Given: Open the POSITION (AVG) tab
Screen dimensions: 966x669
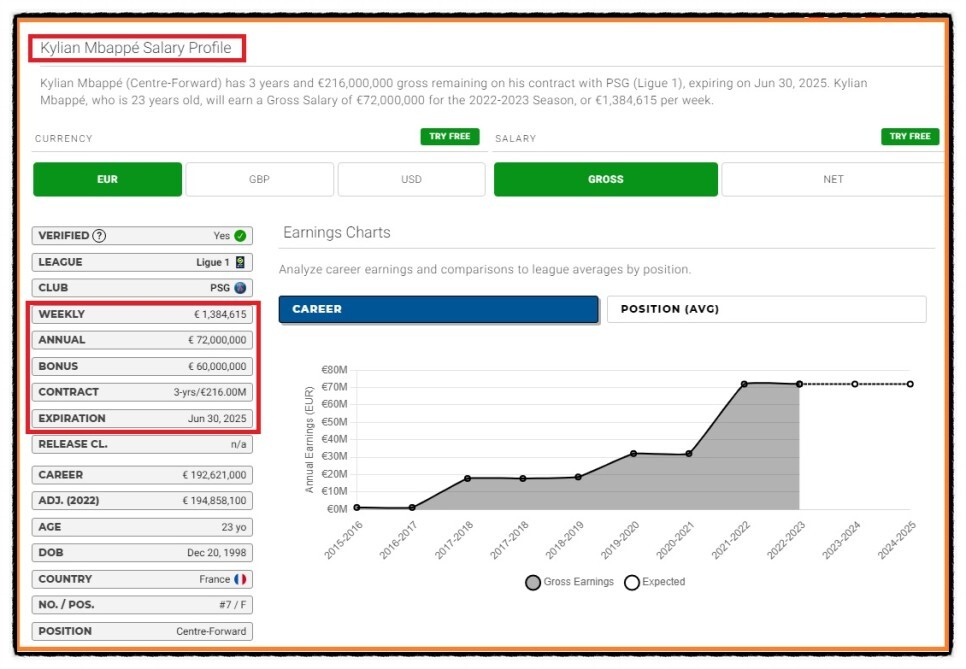Looking at the screenshot, I should [x=766, y=309].
